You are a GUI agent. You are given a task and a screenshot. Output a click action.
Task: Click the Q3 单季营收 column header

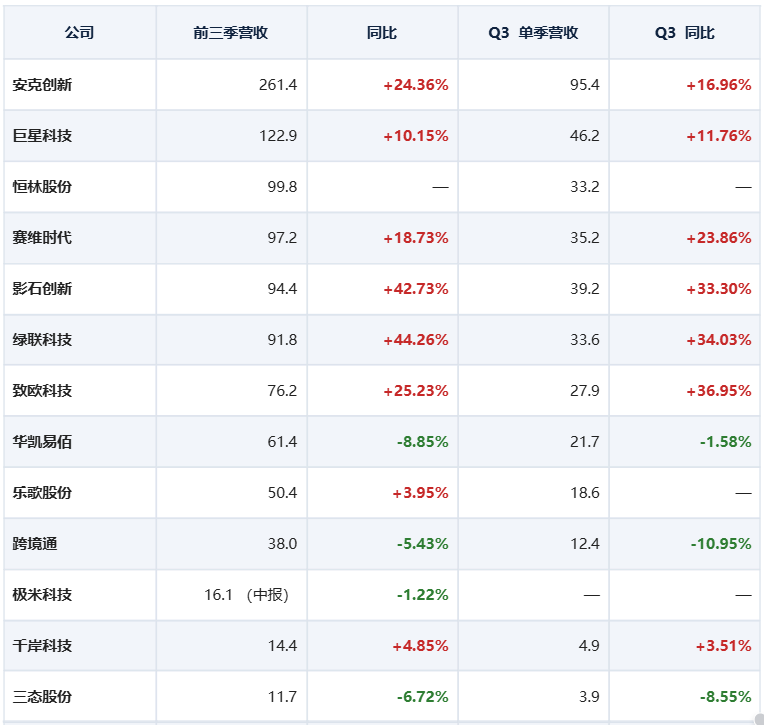tap(533, 33)
